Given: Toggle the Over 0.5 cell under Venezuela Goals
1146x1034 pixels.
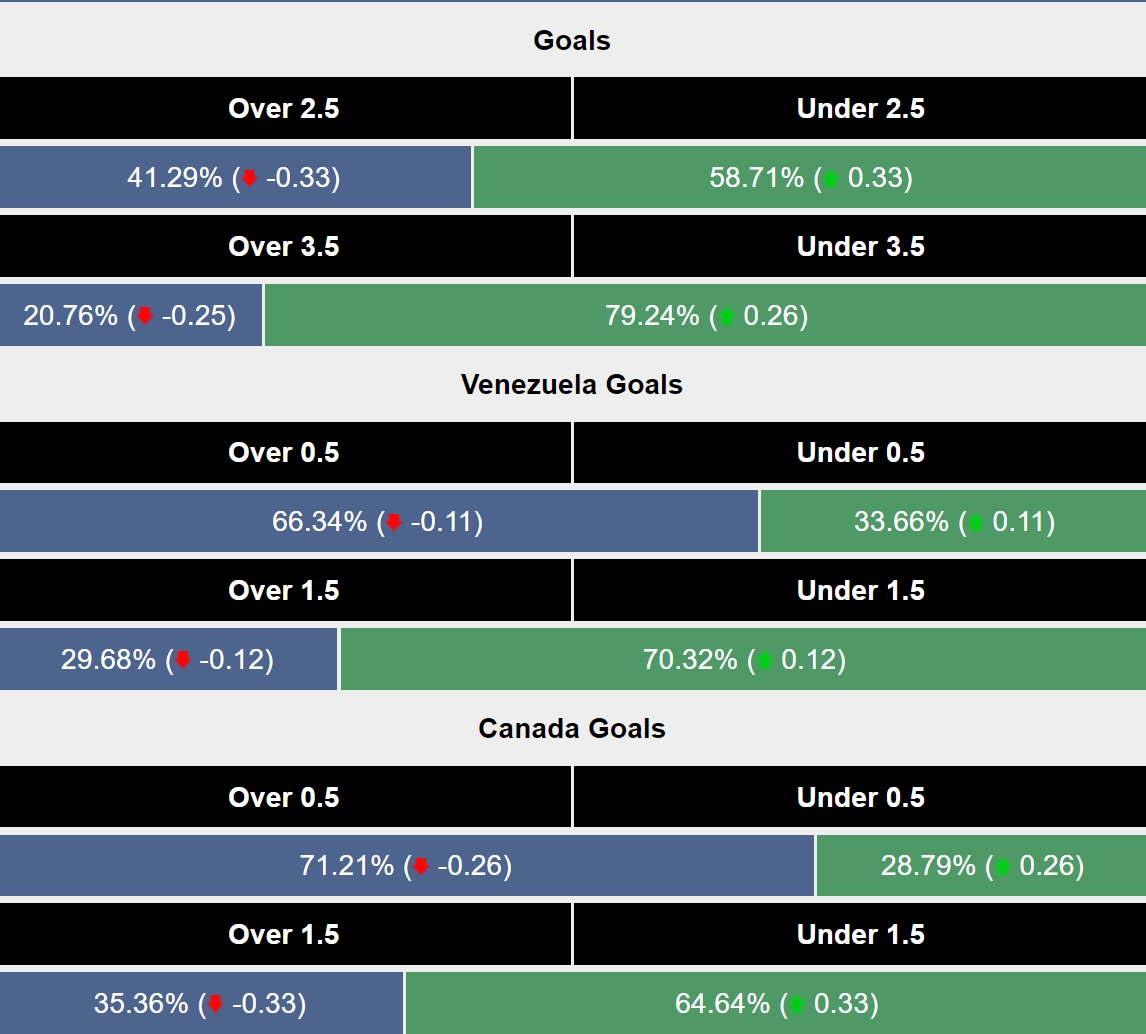Looking at the screenshot, I should point(285,452).
